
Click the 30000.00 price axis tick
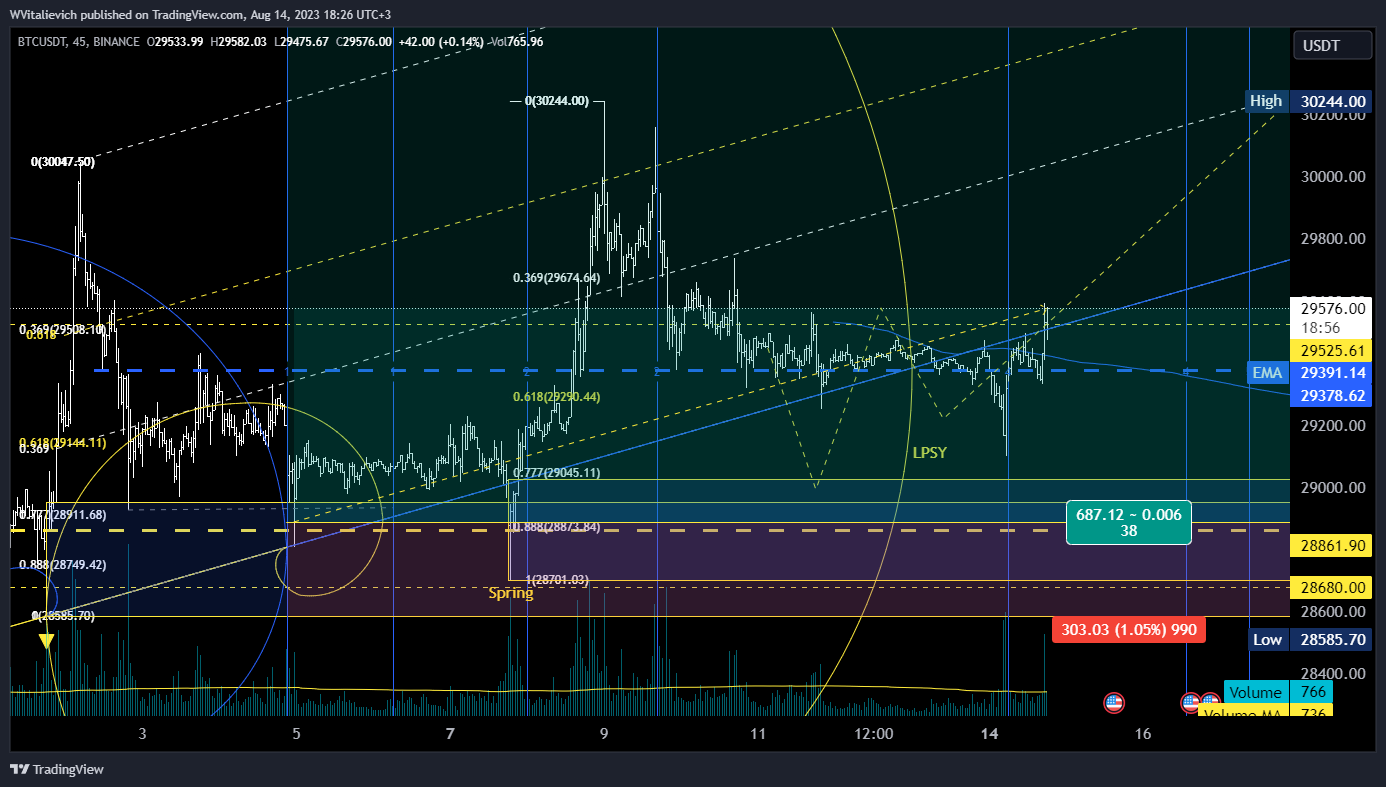tap(1334, 177)
